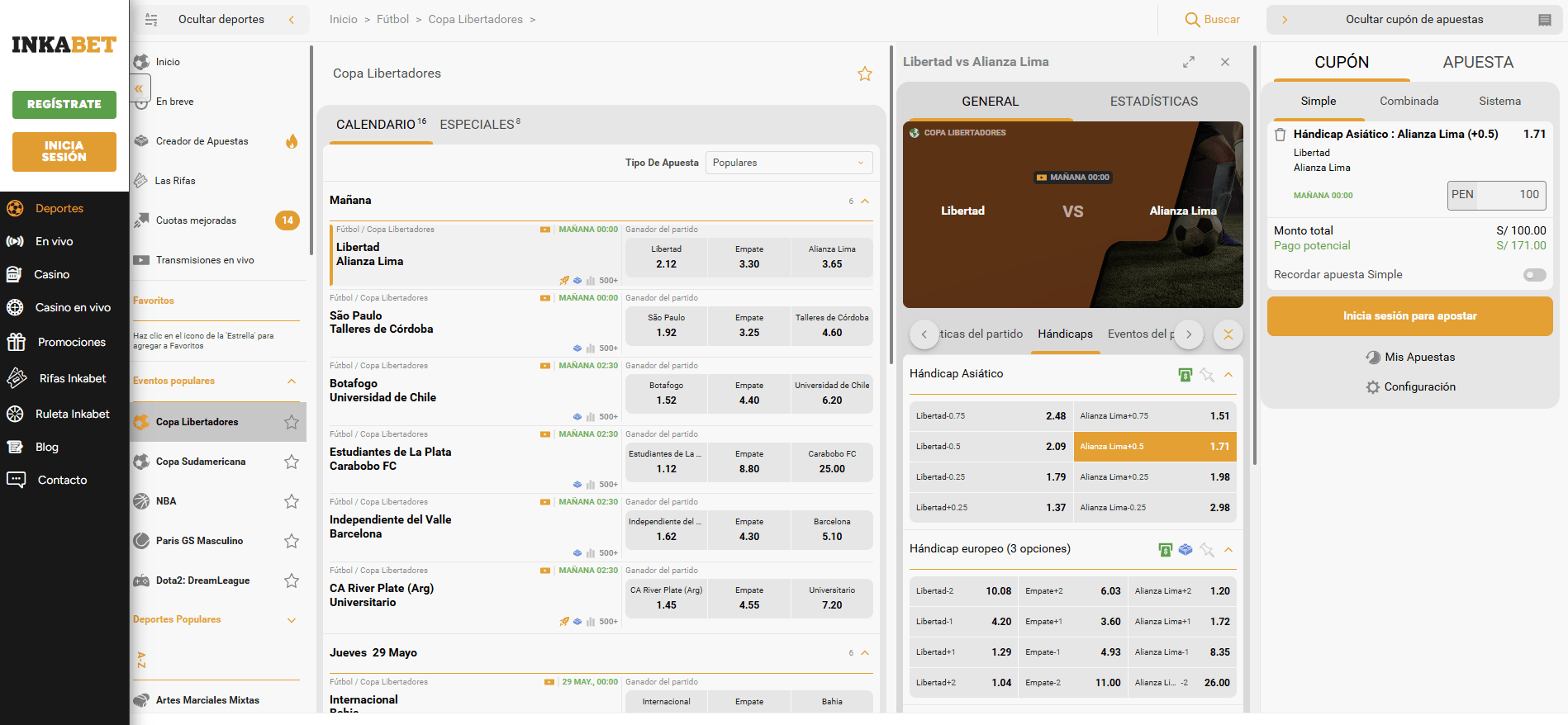This screenshot has height=725, width=1568.
Task: Click Ocultar deportes collapse arrow
Action: pos(292,20)
